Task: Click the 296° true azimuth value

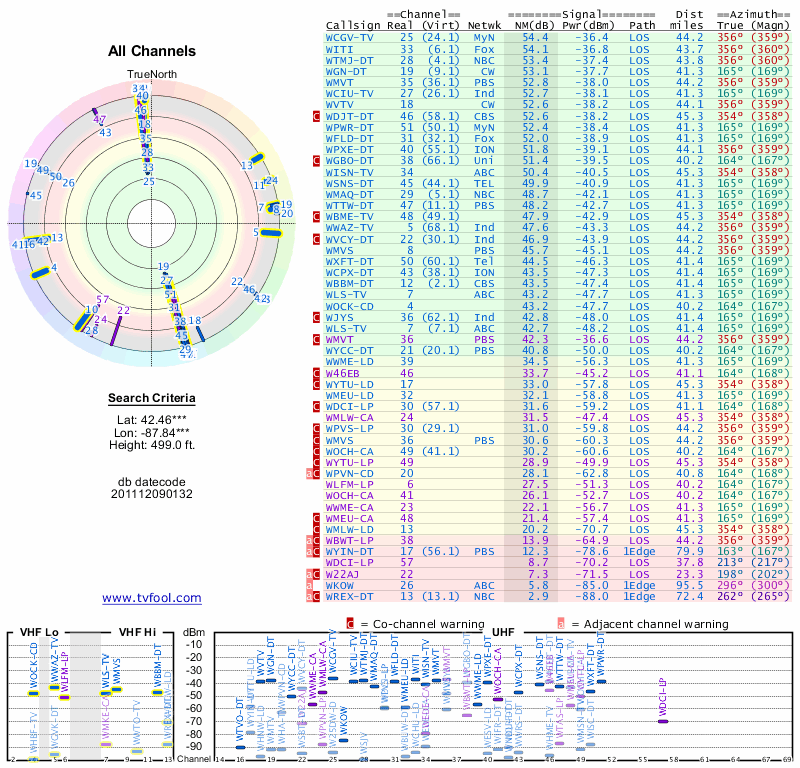Action: point(730,585)
